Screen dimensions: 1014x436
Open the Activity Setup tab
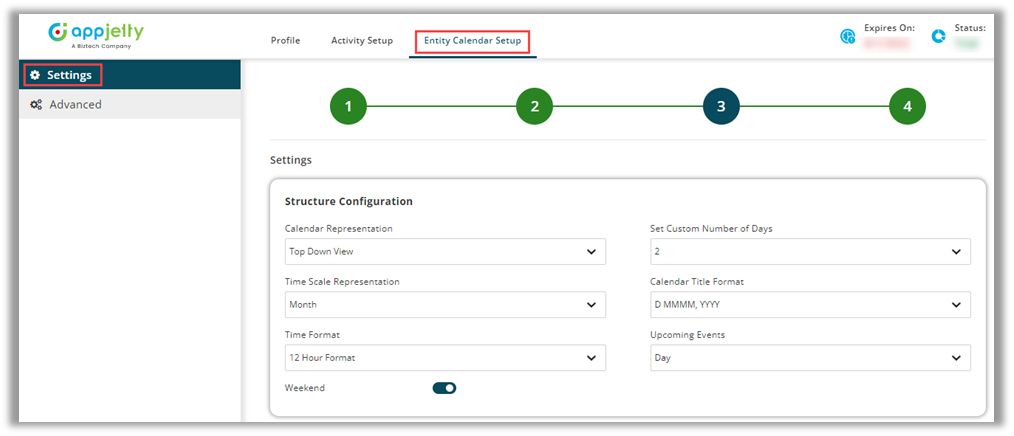362,41
